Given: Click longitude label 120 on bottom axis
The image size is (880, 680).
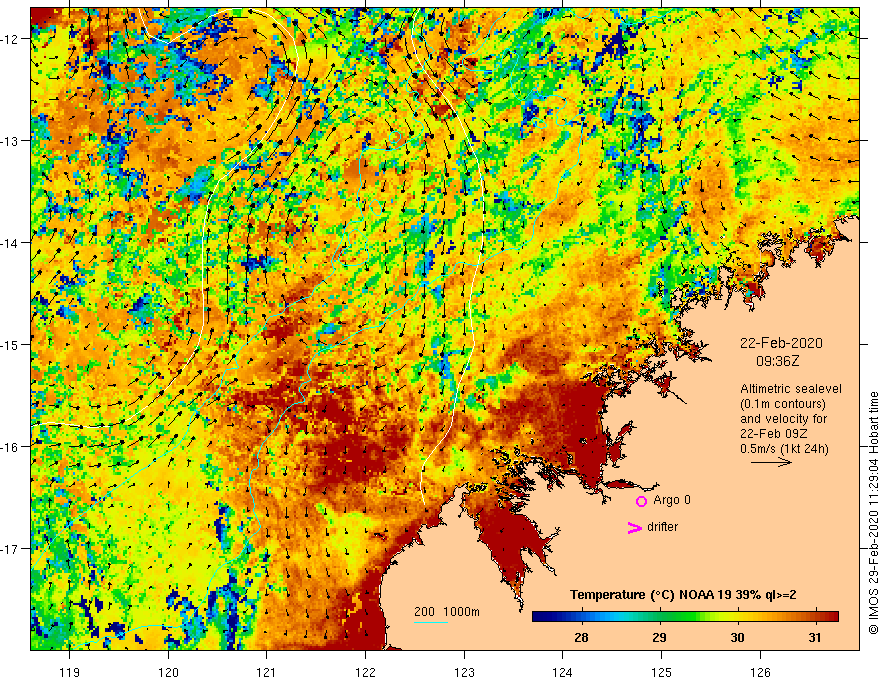Looking at the screenshot, I should [x=168, y=672].
